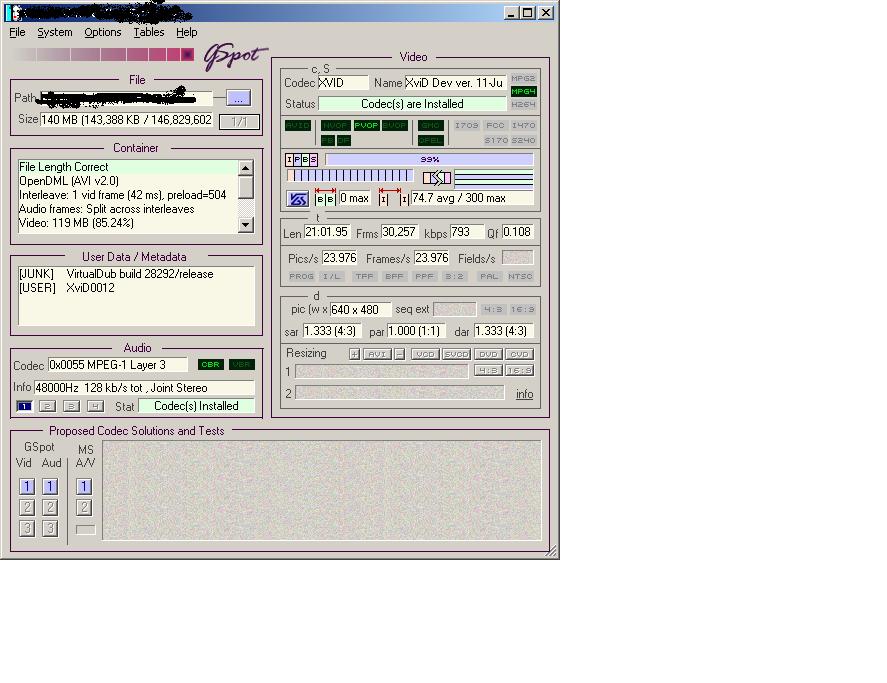The height and width of the screenshot is (683, 887).
Task: Click the audio CBR indicator
Action: pos(210,364)
